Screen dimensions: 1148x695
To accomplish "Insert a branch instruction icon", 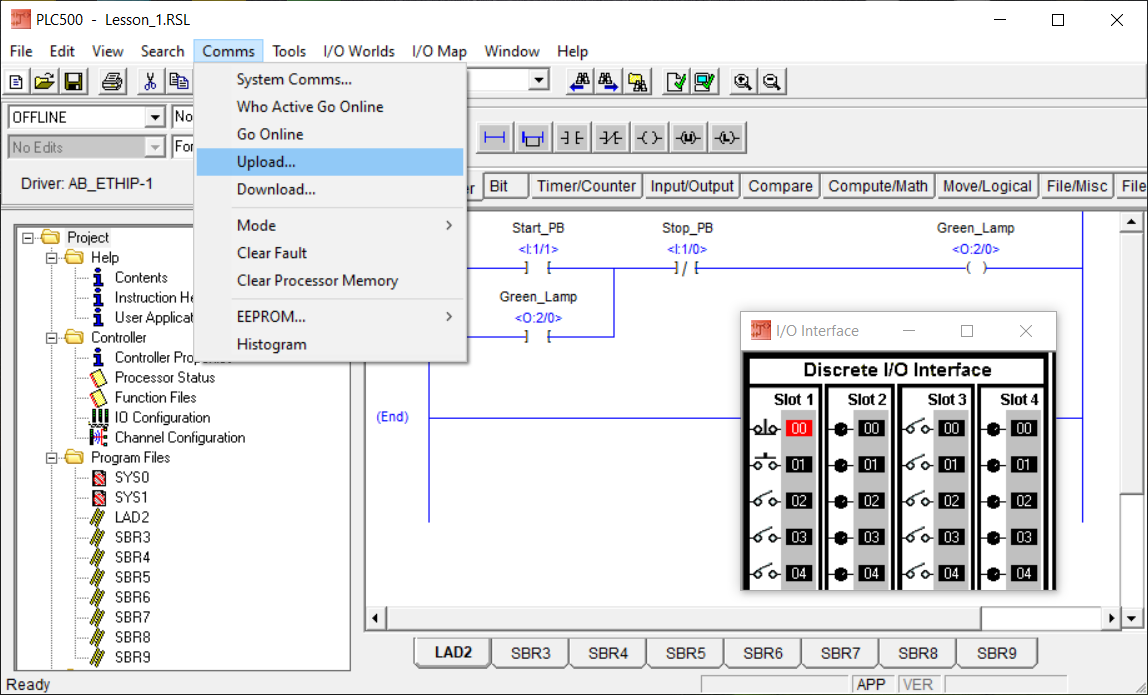I will click(533, 138).
